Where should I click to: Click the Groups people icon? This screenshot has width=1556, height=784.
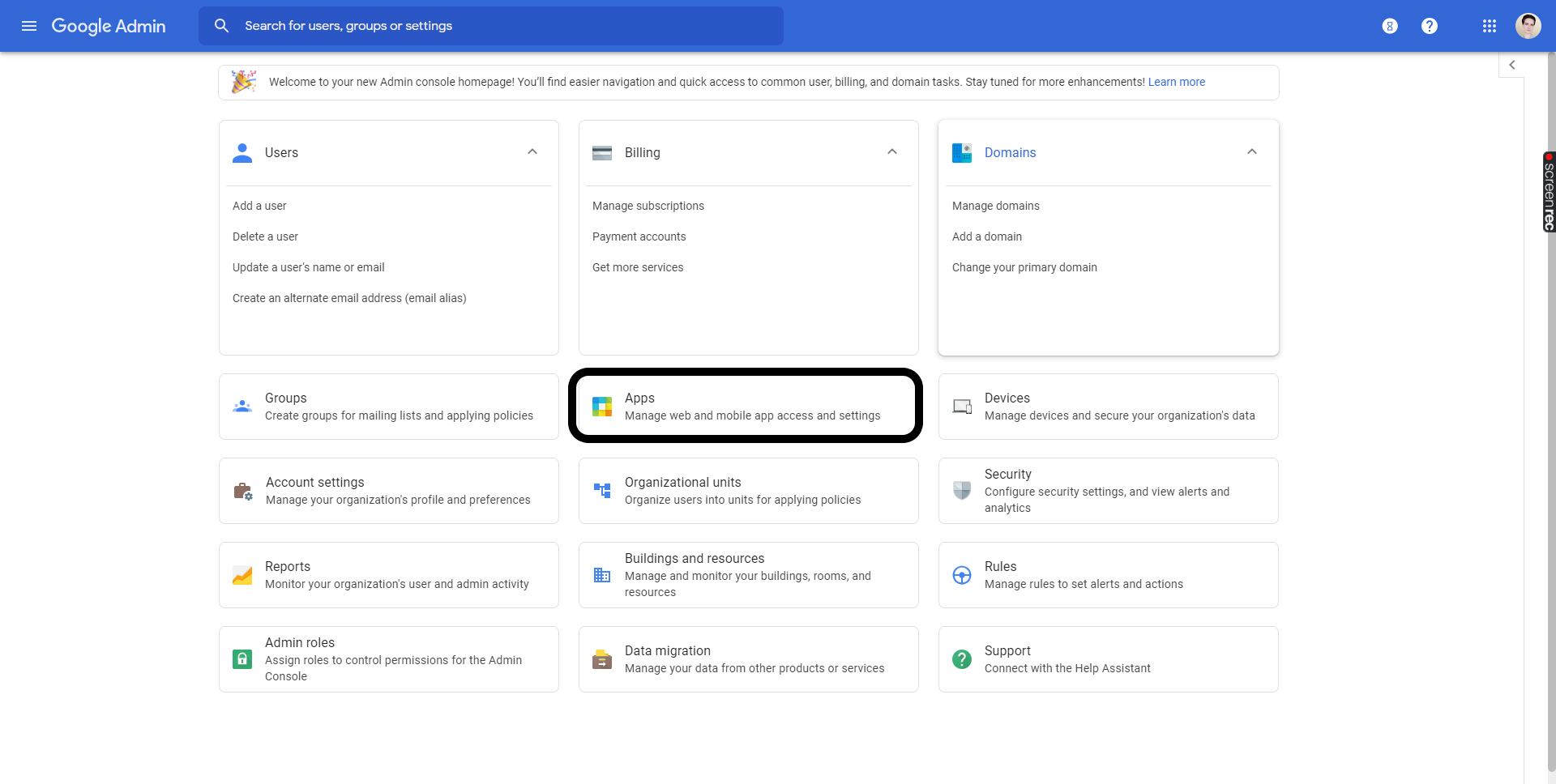pos(242,407)
